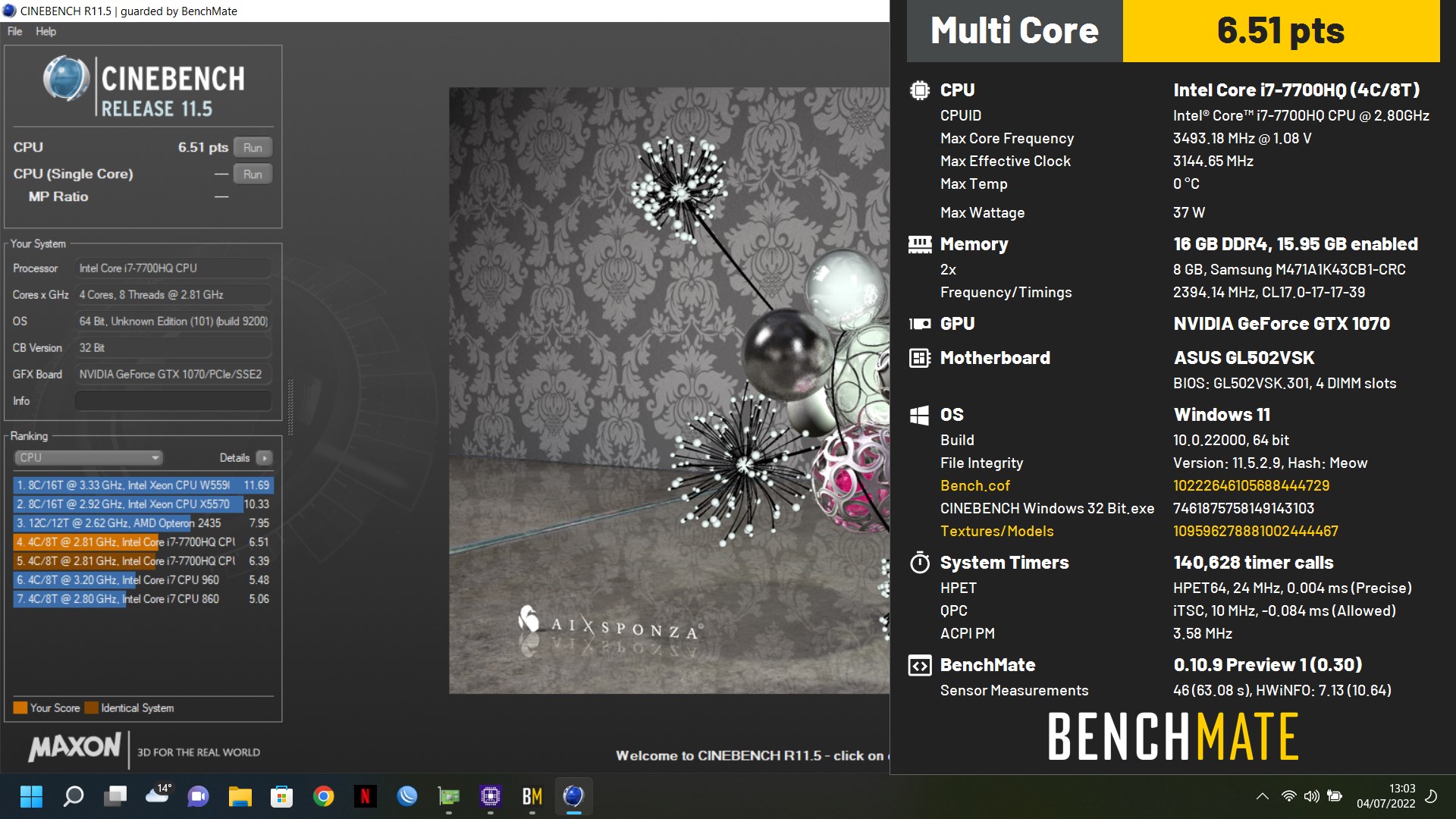Screen dimensions: 1456x819
Task: Click the BenchMate OS Windows icon
Action: point(919,415)
